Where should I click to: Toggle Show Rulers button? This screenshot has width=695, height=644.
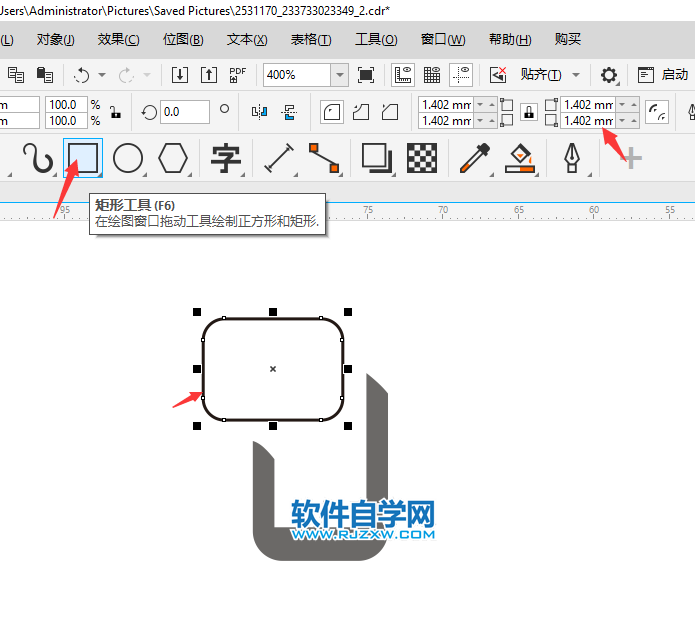403,75
